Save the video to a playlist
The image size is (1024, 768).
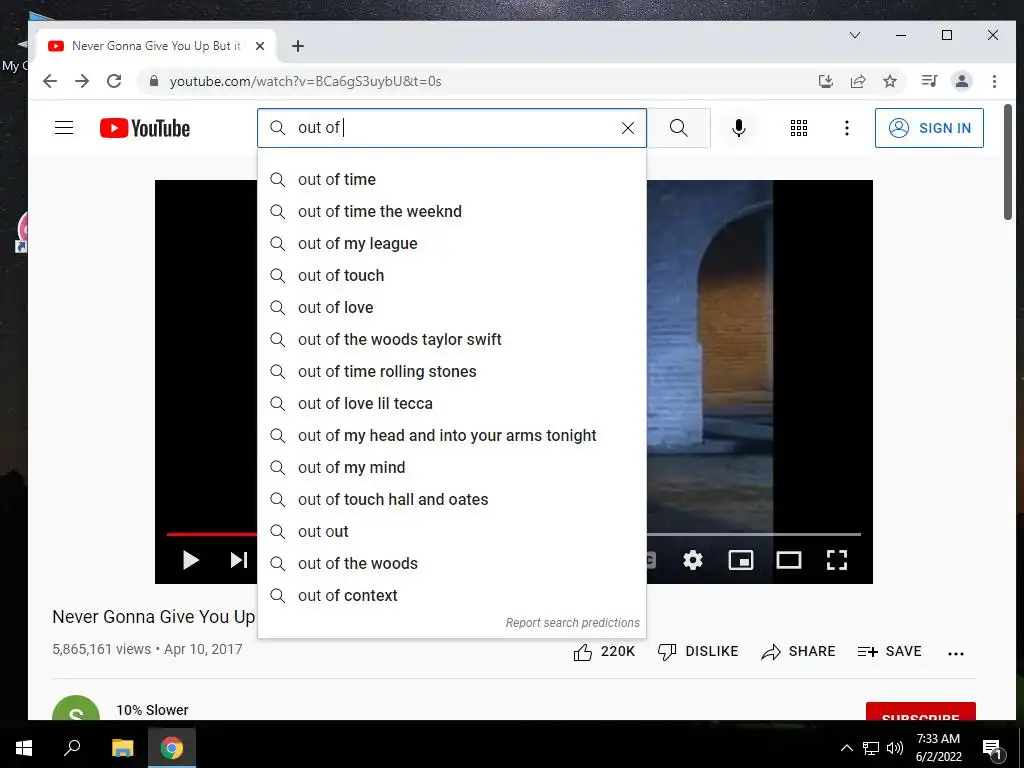(x=889, y=651)
